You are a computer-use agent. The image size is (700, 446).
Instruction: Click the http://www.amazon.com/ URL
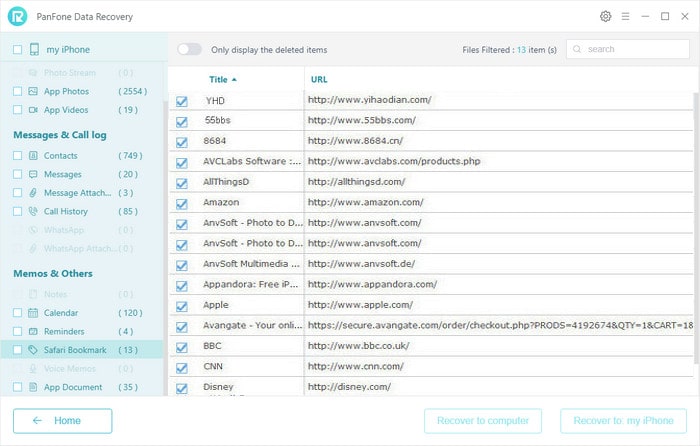point(365,202)
